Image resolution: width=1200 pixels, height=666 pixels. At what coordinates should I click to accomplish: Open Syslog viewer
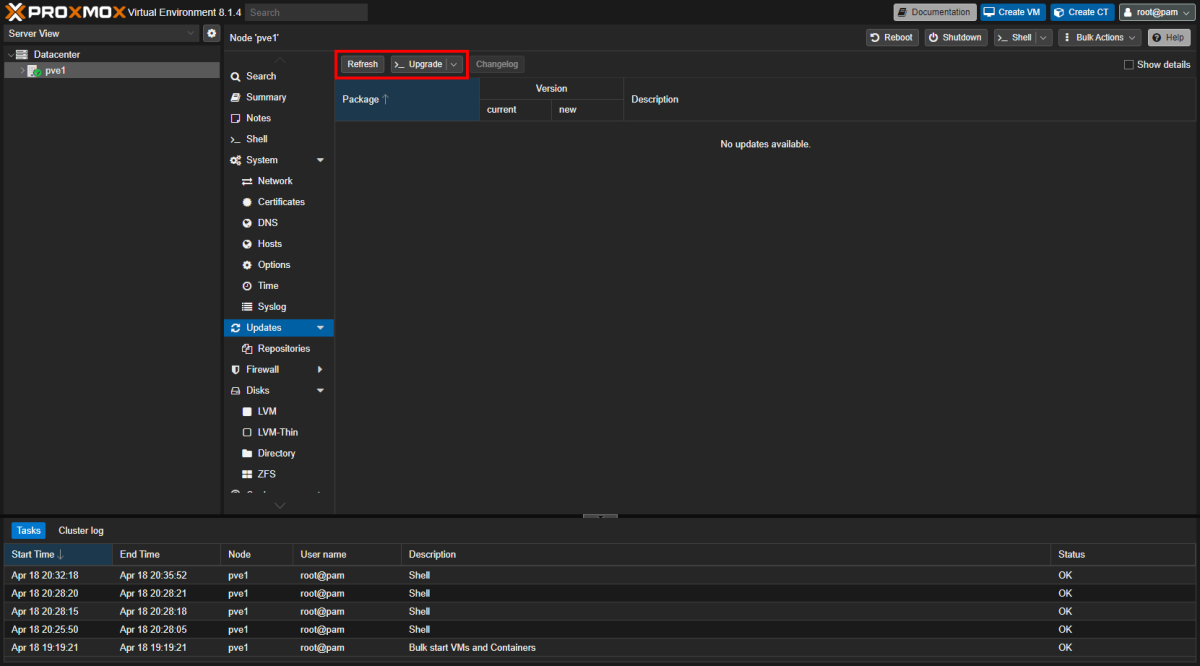click(272, 307)
